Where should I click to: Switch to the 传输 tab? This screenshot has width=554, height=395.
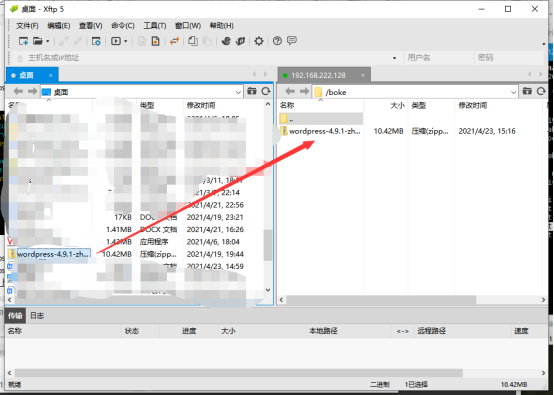click(15, 316)
